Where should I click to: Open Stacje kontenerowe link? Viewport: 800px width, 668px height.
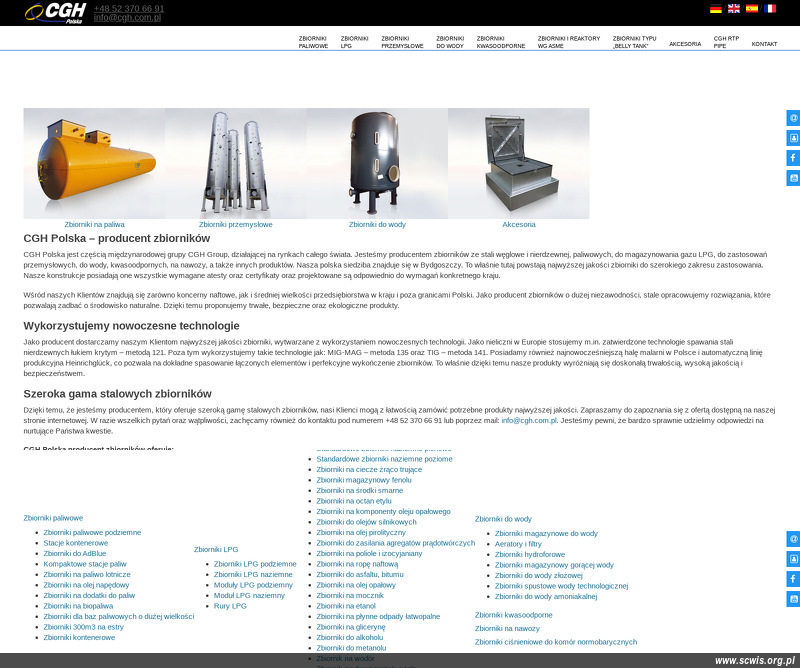click(x=76, y=543)
